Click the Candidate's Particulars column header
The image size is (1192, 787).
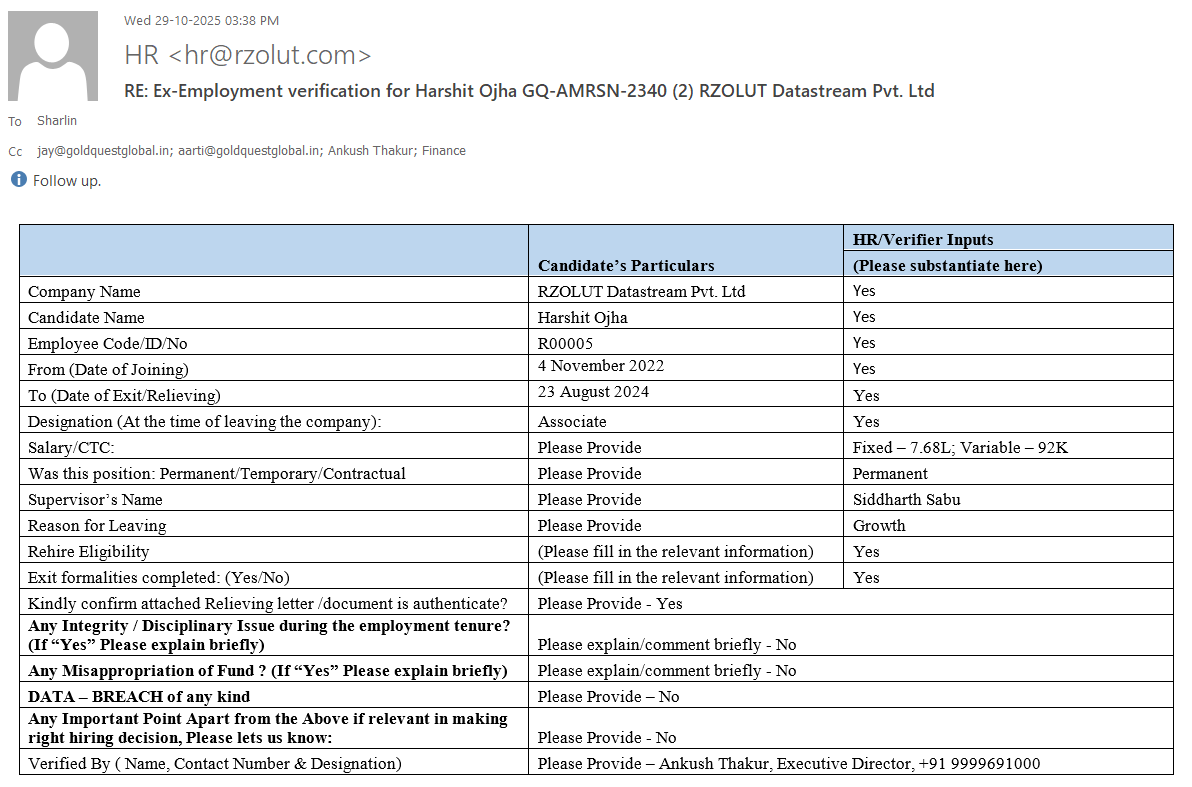tap(626, 265)
